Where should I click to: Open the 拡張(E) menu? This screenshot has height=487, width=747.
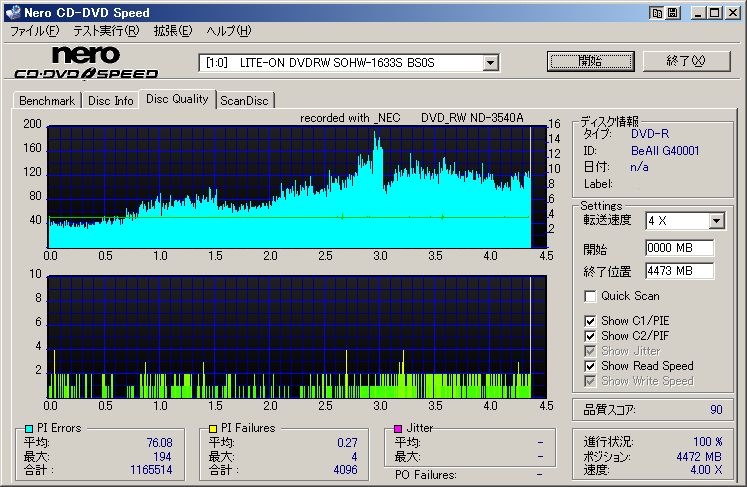click(172, 31)
